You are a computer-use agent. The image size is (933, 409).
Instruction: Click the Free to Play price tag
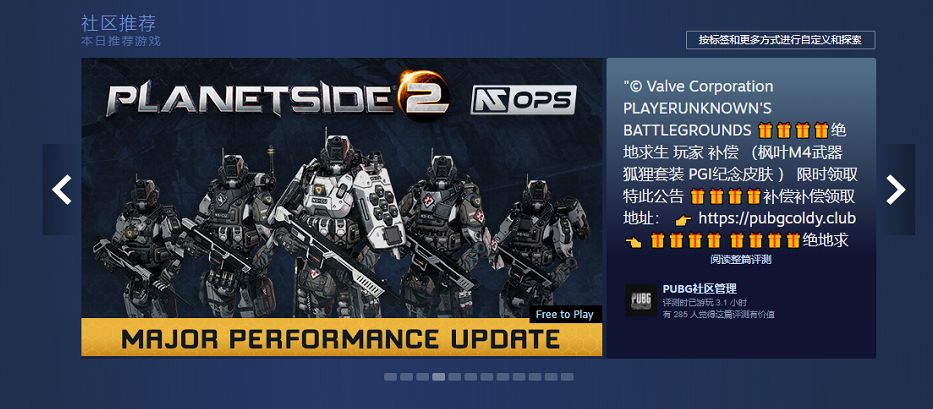click(565, 314)
